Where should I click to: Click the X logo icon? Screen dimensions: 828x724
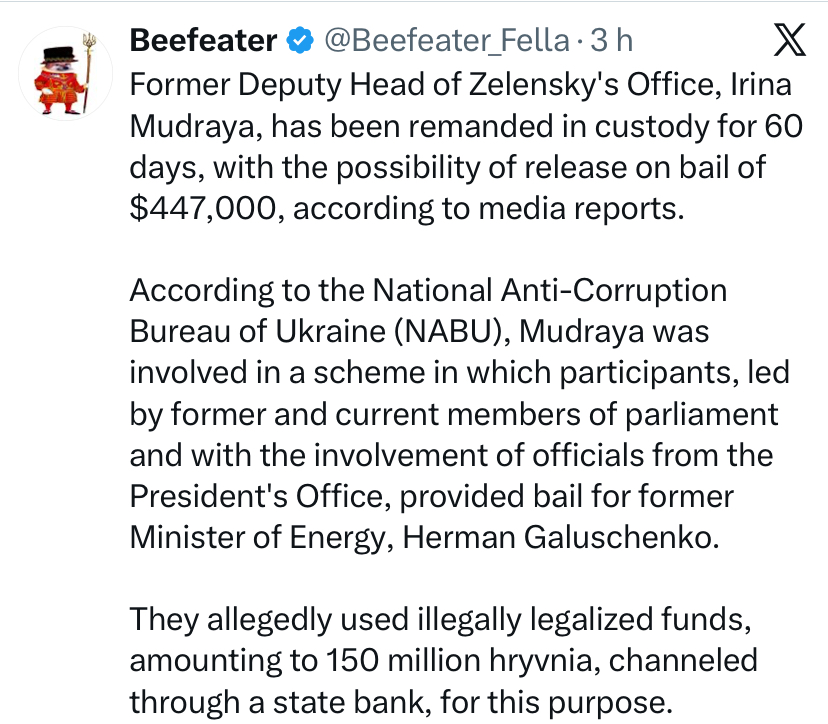point(790,40)
